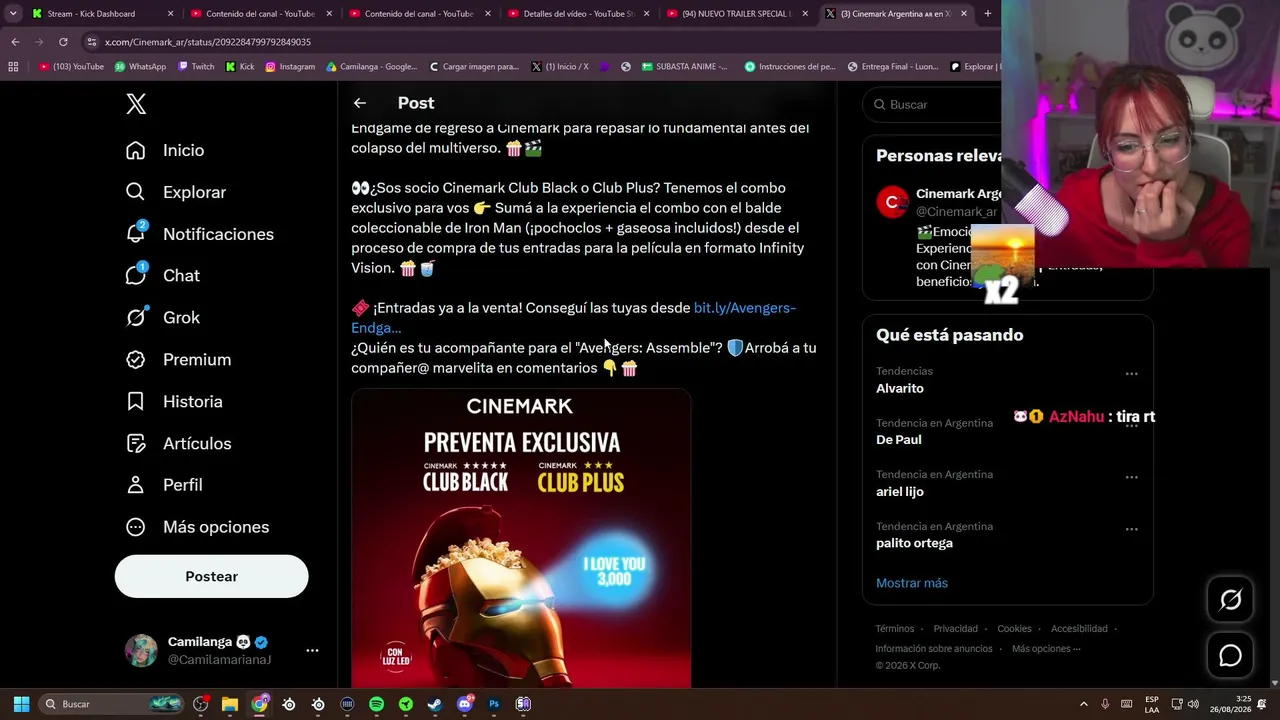Open the SUBASTA ANIME bookmark
The image size is (1280, 720).
[x=685, y=67]
